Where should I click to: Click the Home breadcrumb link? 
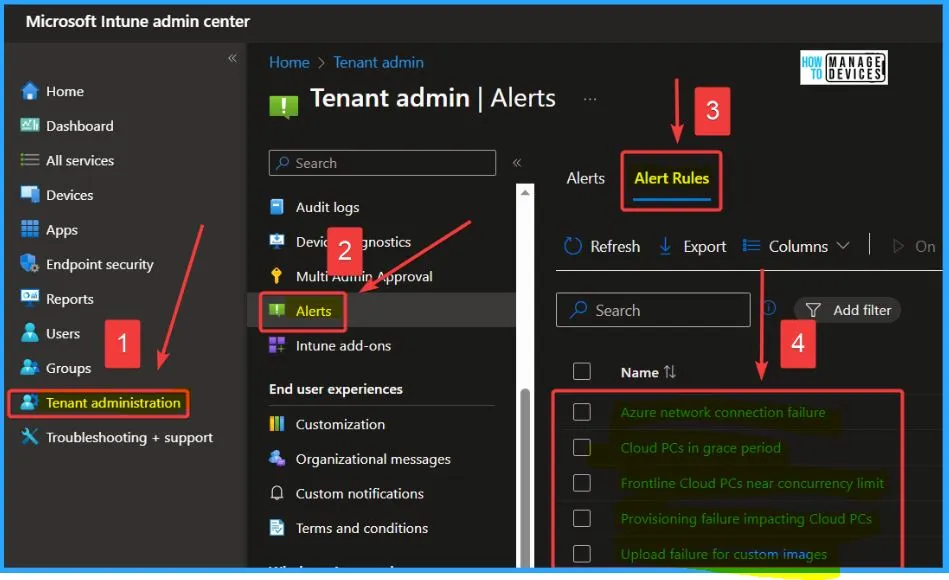[289, 62]
